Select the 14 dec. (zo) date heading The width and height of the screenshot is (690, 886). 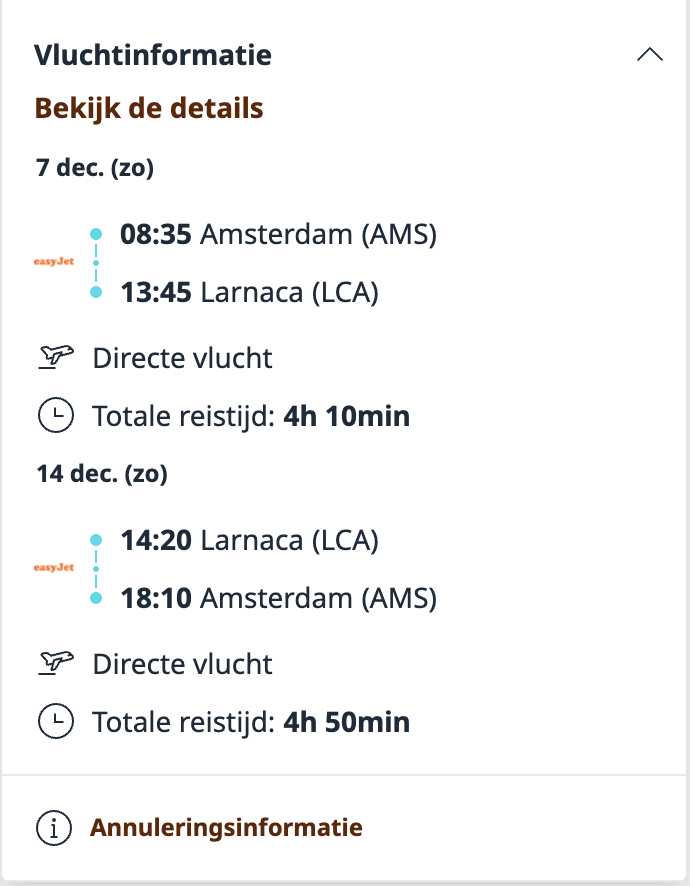pyautogui.click(x=100, y=473)
